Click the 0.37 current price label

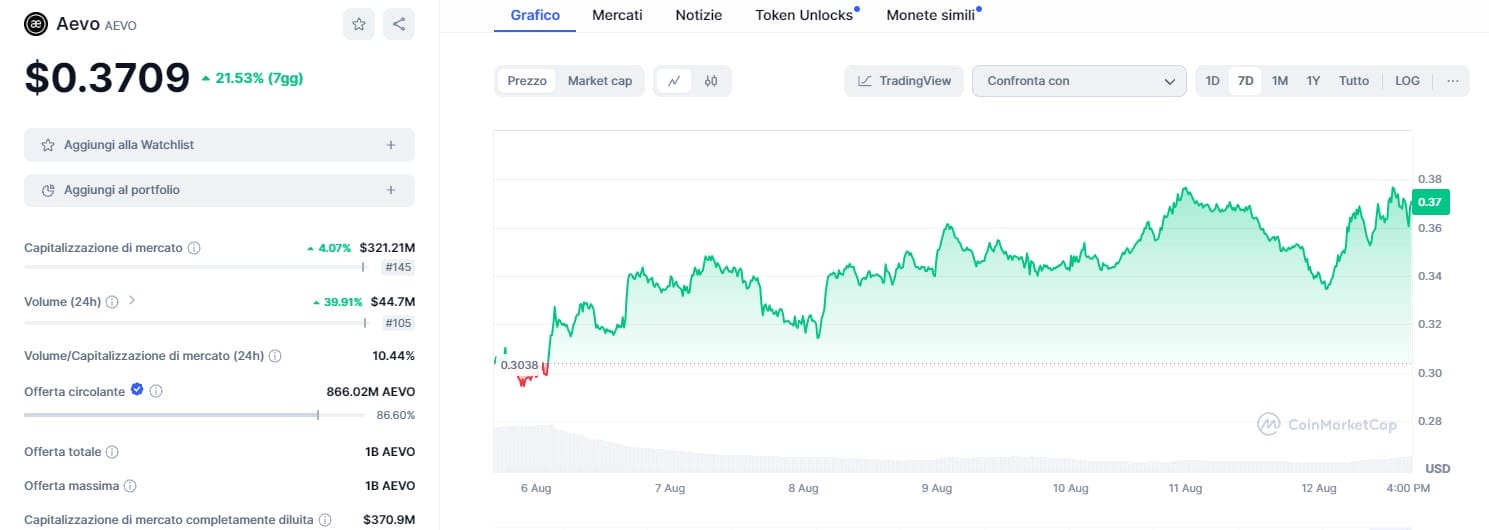pos(1430,203)
